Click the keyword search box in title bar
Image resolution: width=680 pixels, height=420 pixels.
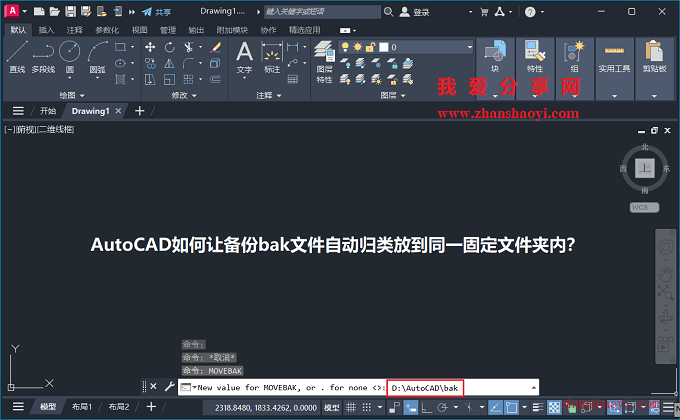coord(323,12)
